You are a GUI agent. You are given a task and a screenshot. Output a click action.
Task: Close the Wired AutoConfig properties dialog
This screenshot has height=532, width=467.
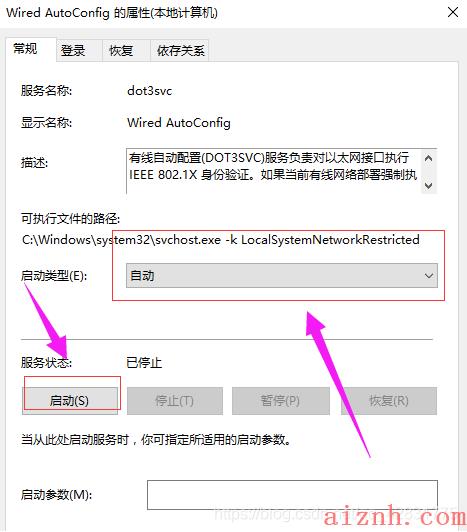(x=453, y=13)
